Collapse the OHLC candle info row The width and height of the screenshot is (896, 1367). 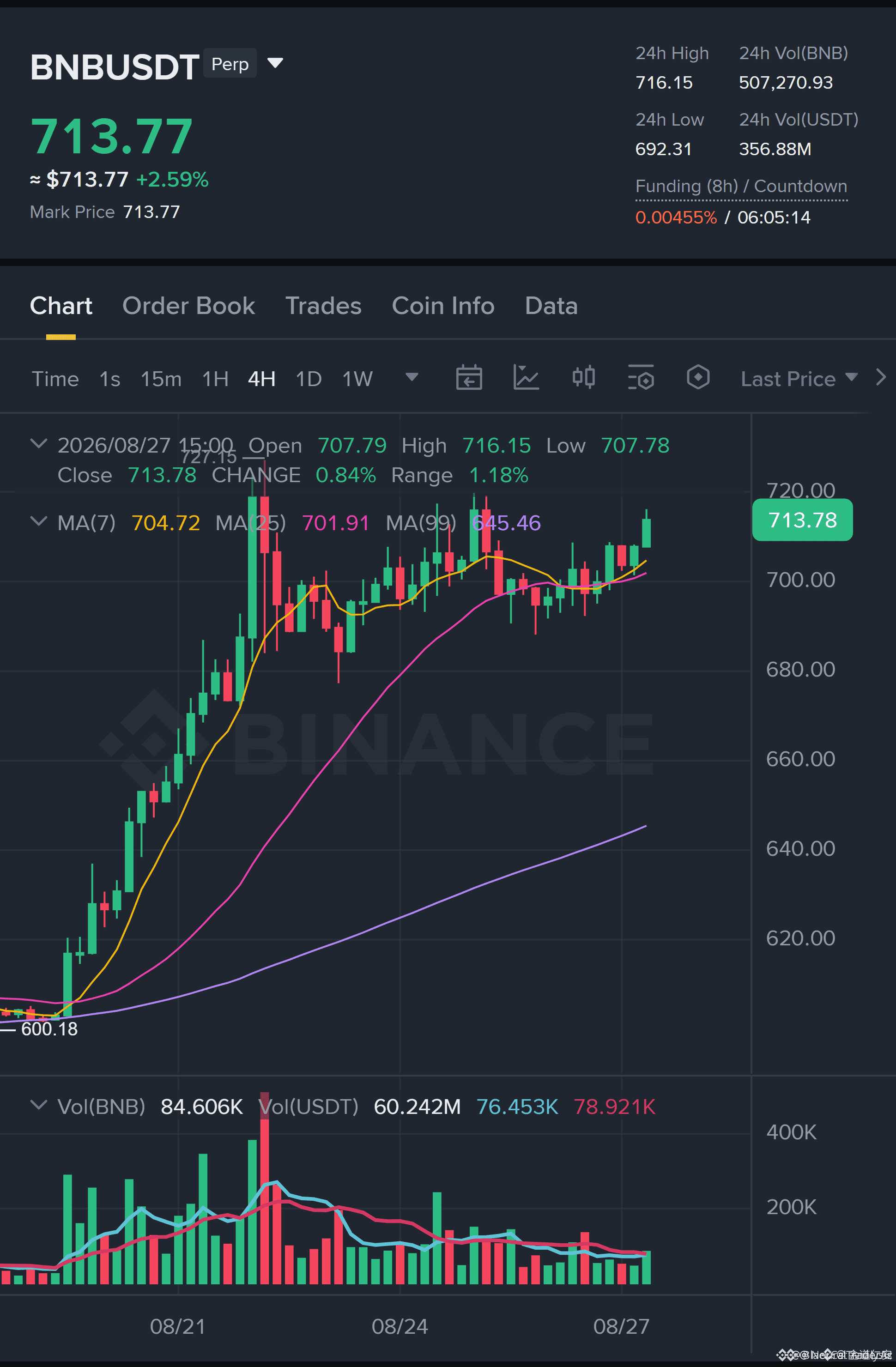[x=38, y=443]
